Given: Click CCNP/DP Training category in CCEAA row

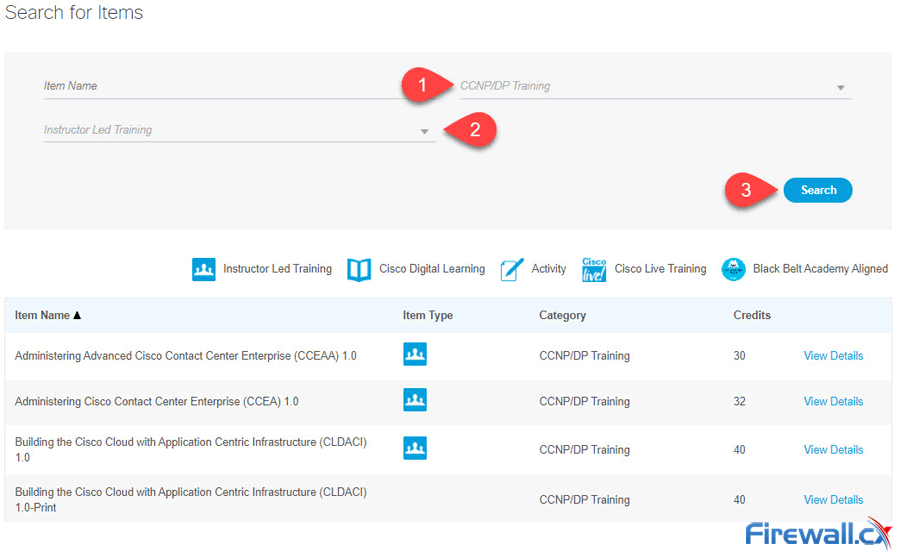Looking at the screenshot, I should 584,356.
